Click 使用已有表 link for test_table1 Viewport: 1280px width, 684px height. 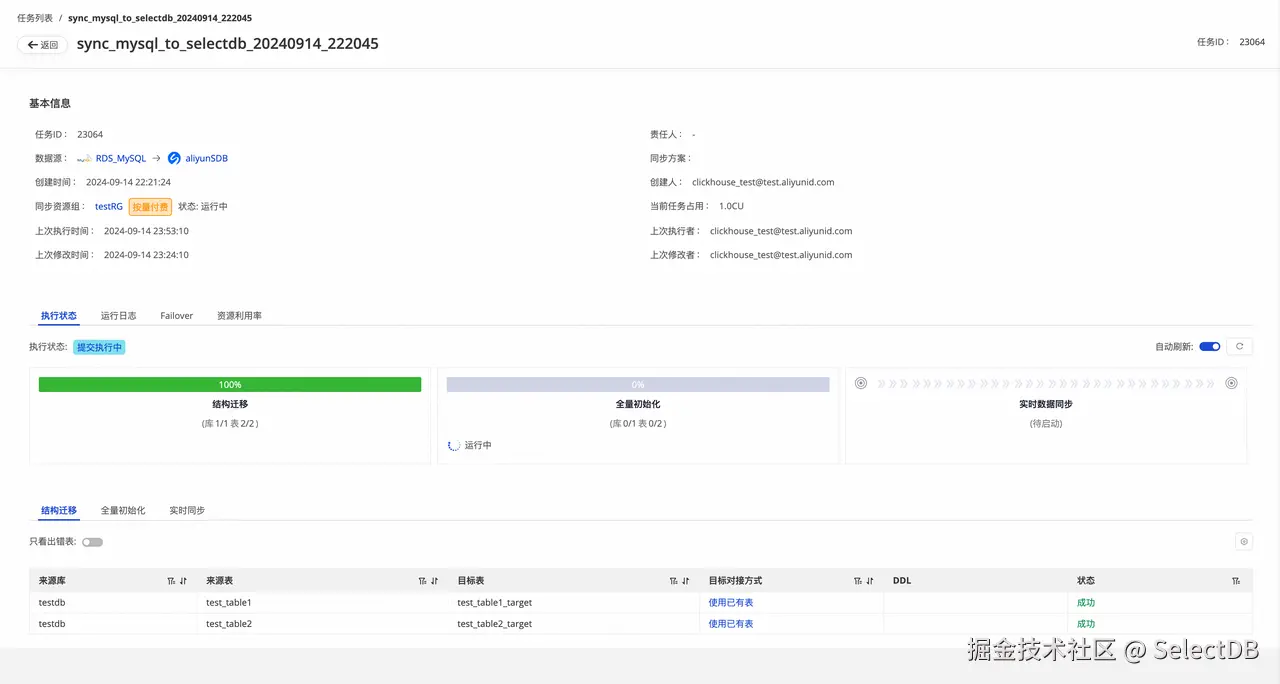(x=731, y=602)
